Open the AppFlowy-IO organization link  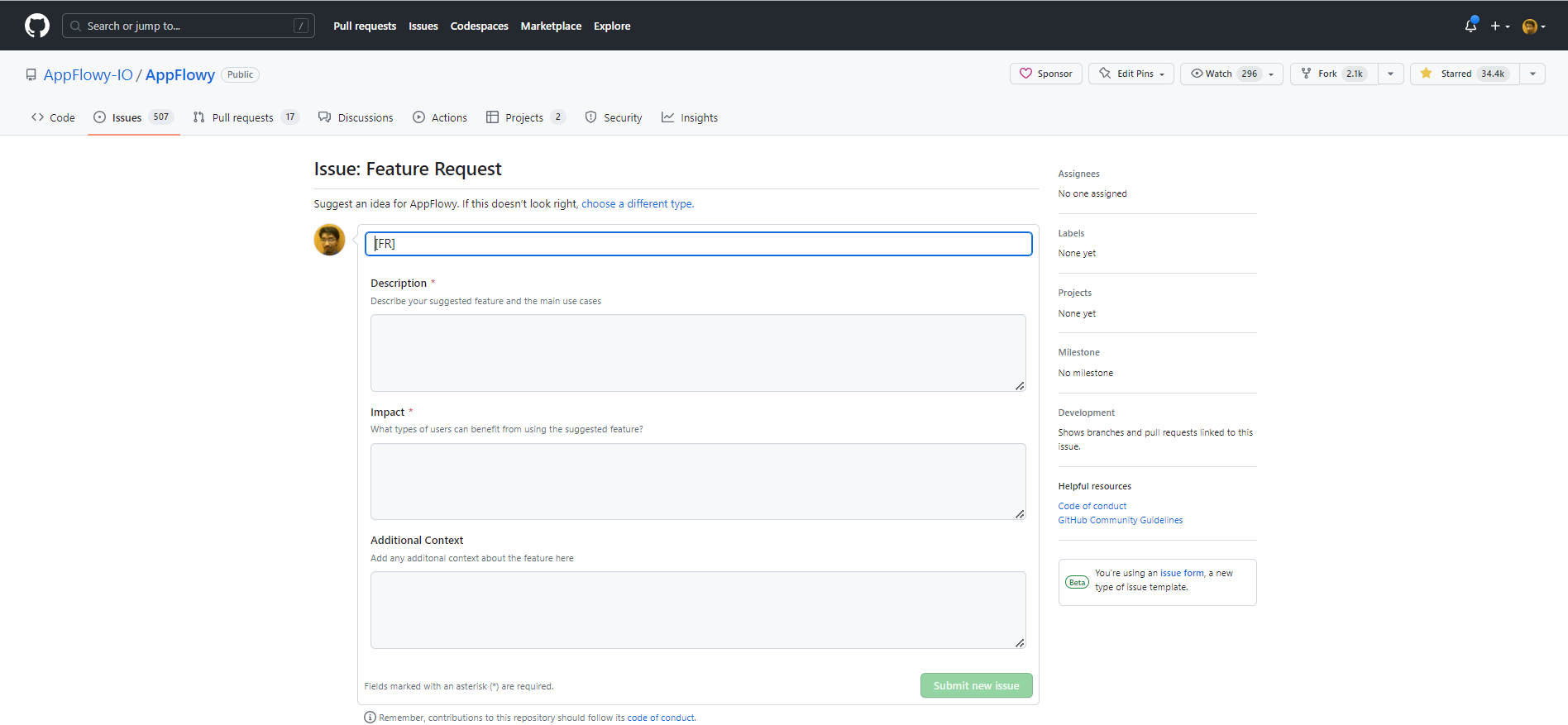(88, 75)
